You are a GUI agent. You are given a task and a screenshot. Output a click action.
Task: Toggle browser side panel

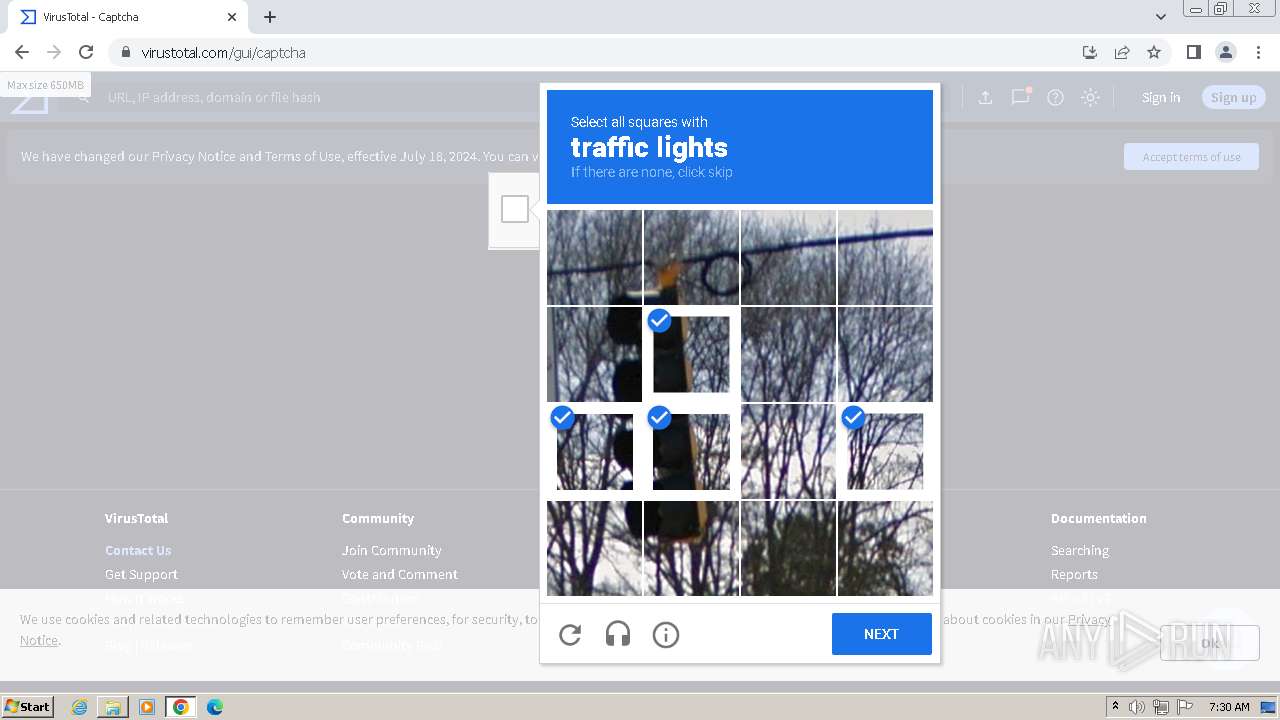click(x=1193, y=52)
